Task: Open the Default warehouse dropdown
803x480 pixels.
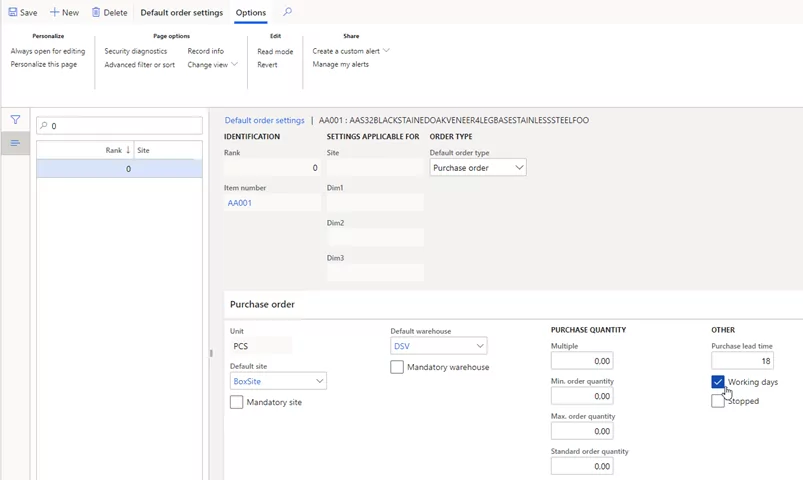Action: pos(480,346)
